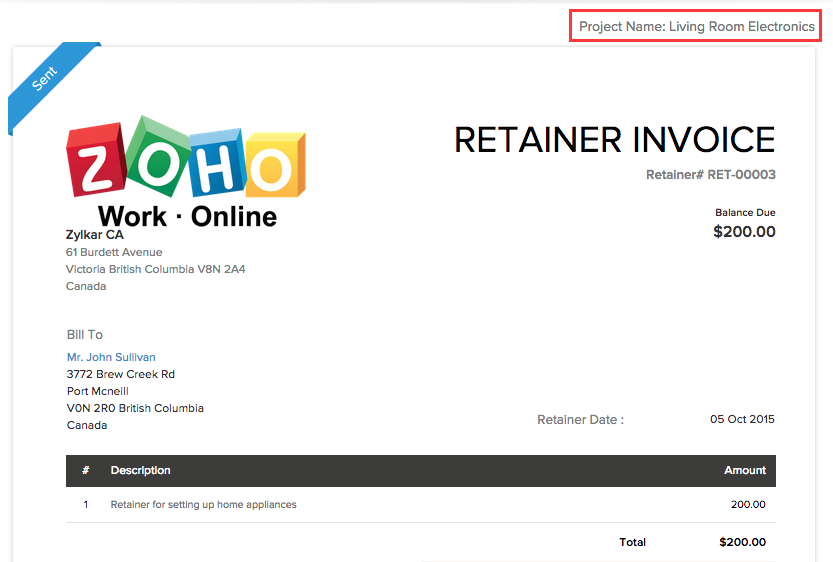Click the Total label
The image size is (833, 562).
(632, 542)
